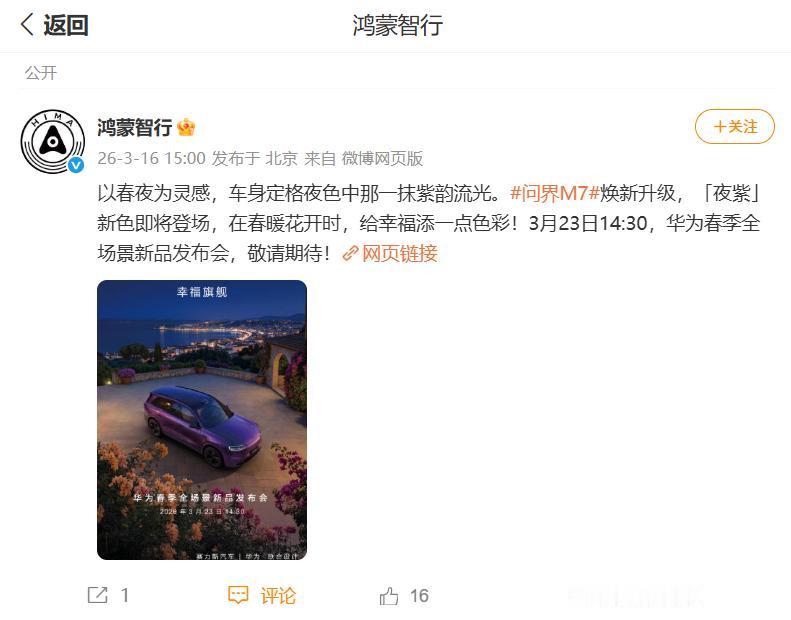This screenshot has height=620, width=791.
Task: Click the 公开 visibility label
Action: click(x=41, y=73)
